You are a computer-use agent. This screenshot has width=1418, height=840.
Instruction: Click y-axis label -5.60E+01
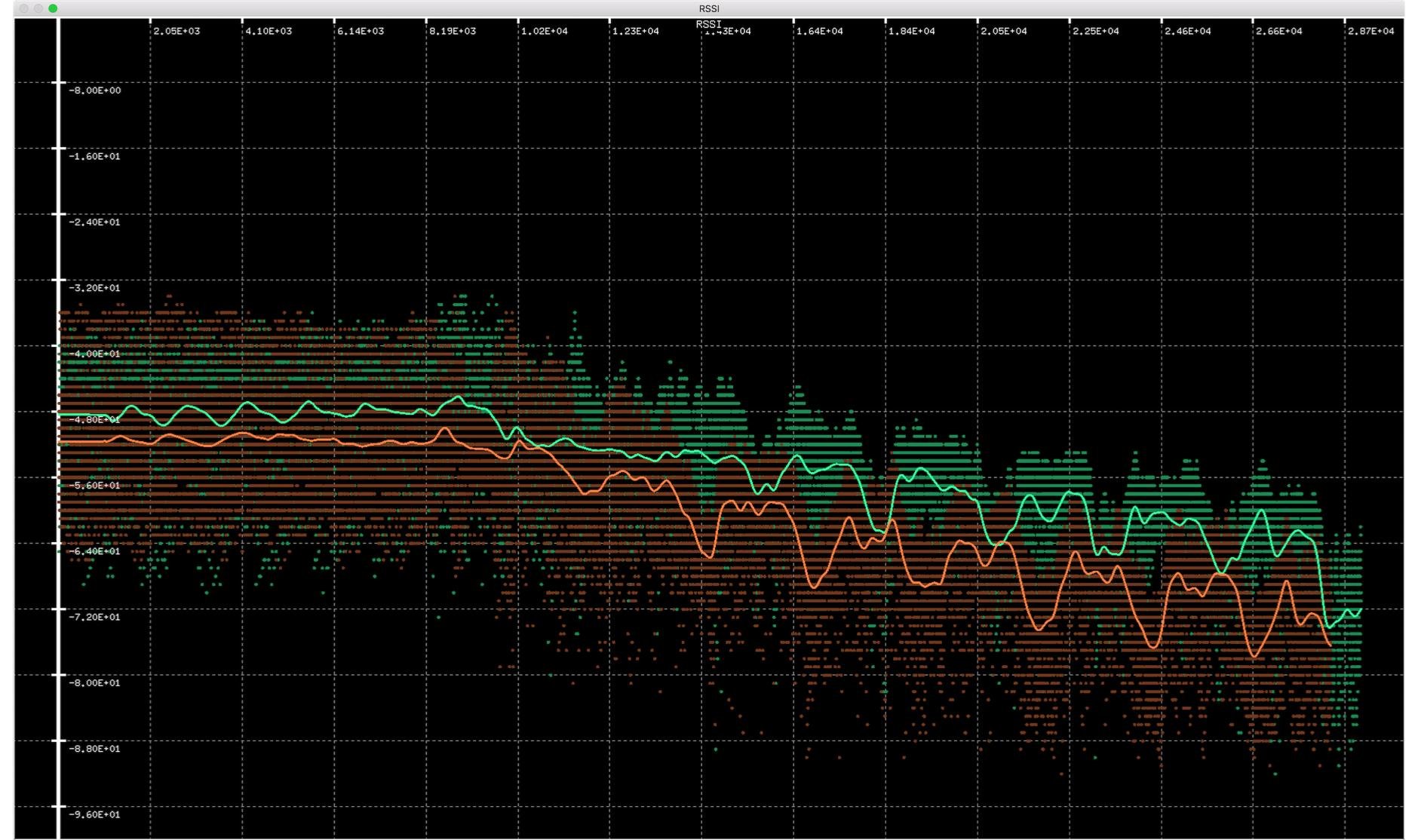(x=94, y=486)
